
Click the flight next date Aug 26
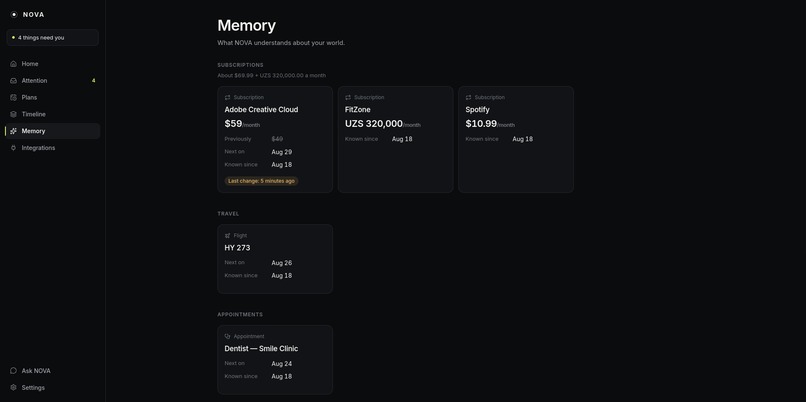282,263
